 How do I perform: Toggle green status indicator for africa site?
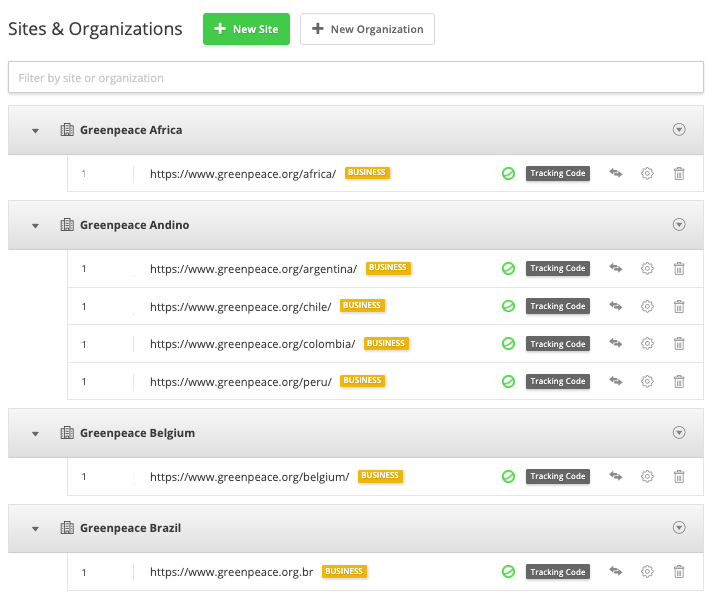pyautogui.click(x=508, y=173)
